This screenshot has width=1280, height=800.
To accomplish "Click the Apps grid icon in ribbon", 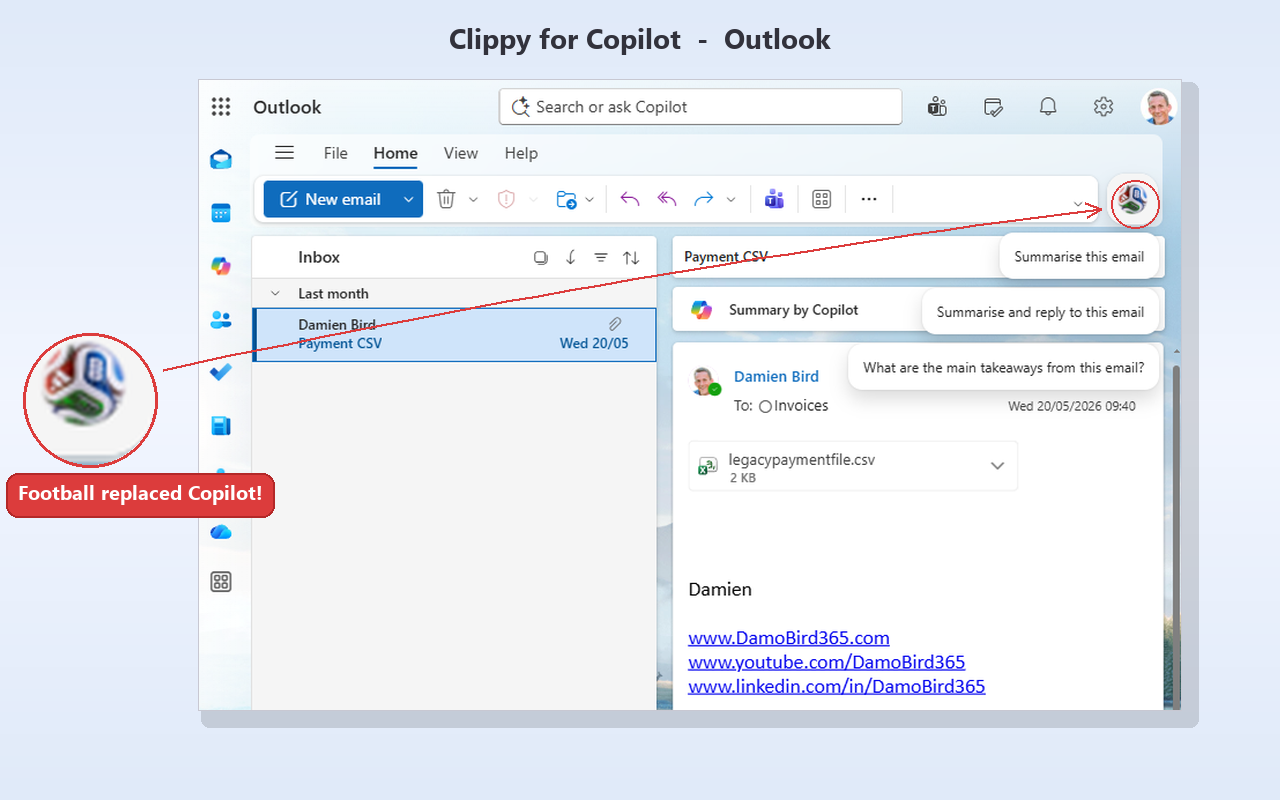I will point(822,199).
